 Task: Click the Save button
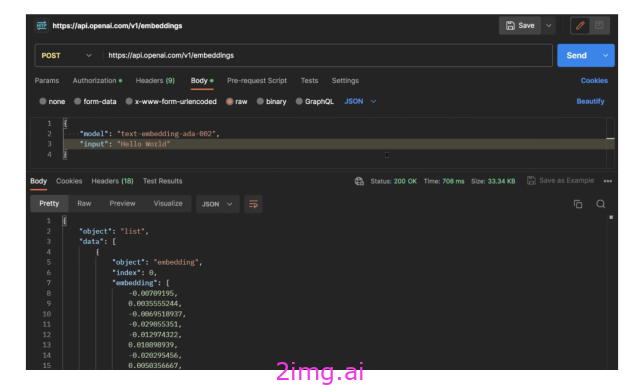[x=520, y=26]
